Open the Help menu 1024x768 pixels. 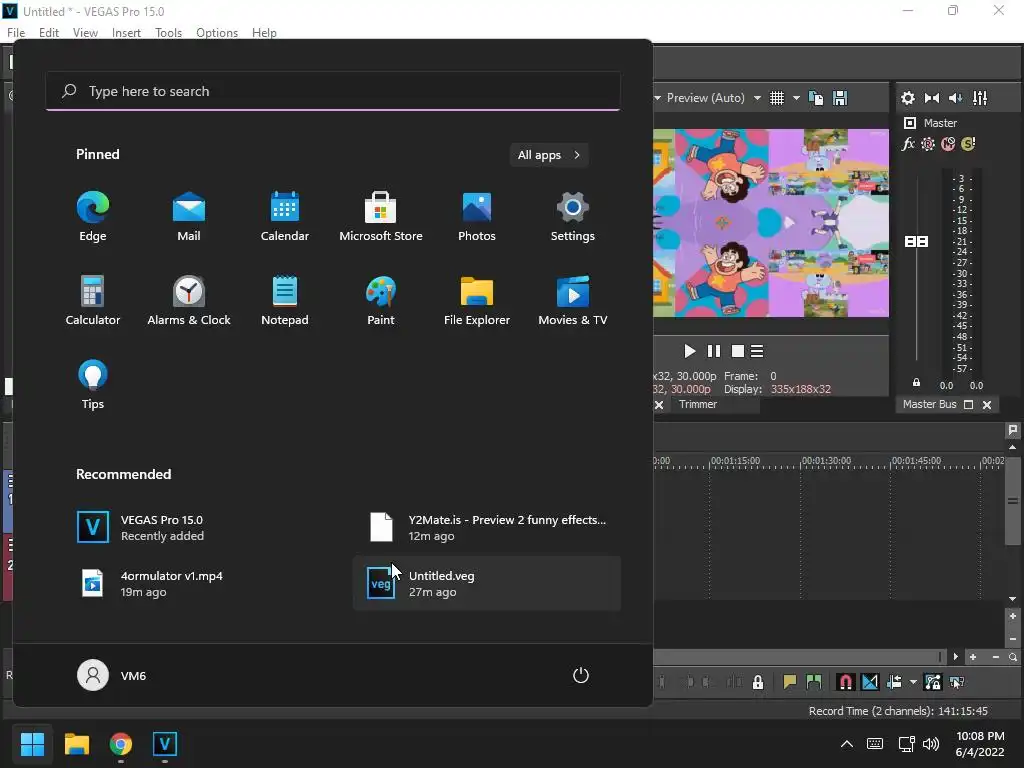tap(264, 33)
